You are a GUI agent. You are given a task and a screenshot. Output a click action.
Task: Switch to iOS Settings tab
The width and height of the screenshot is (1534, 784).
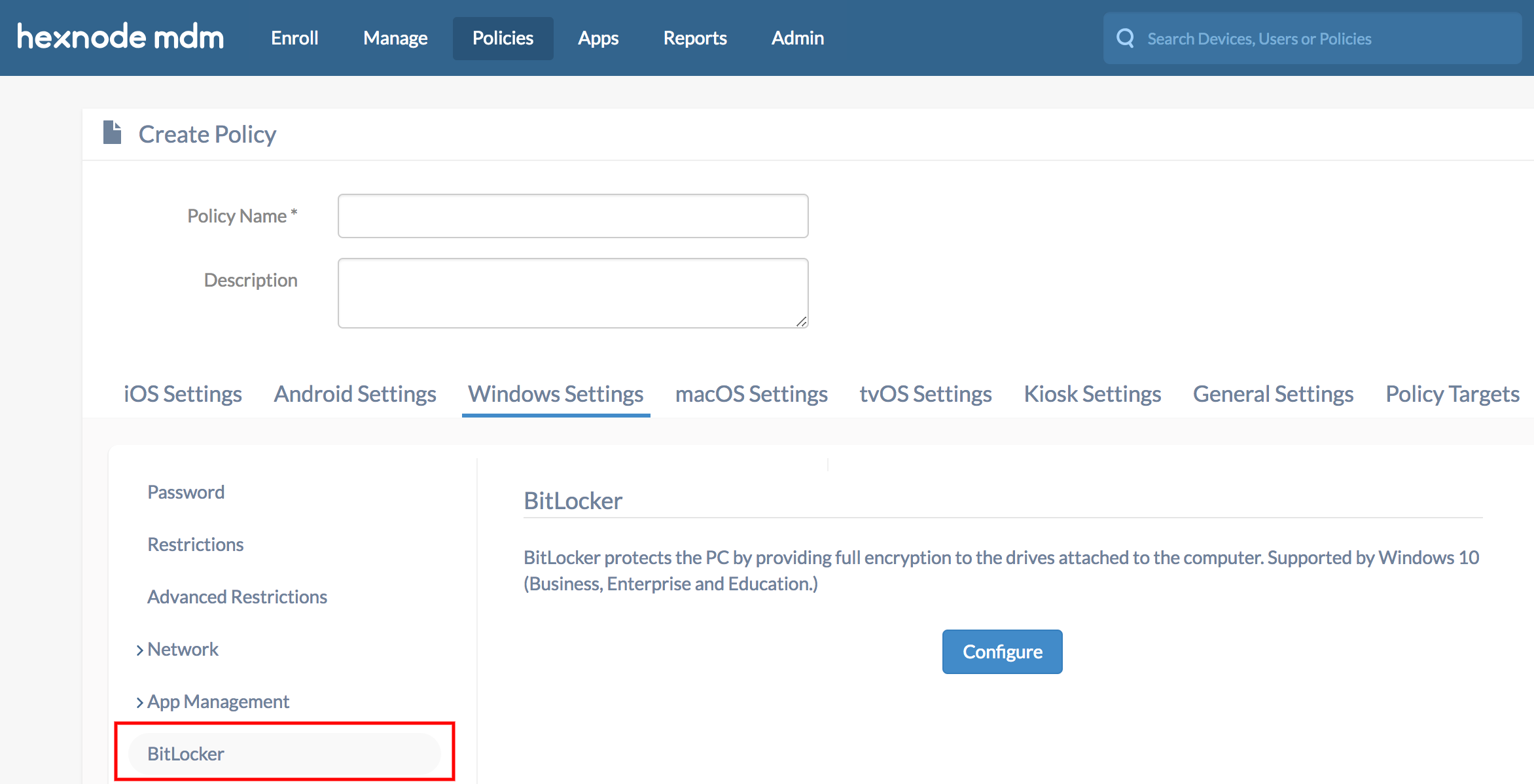[x=183, y=394]
